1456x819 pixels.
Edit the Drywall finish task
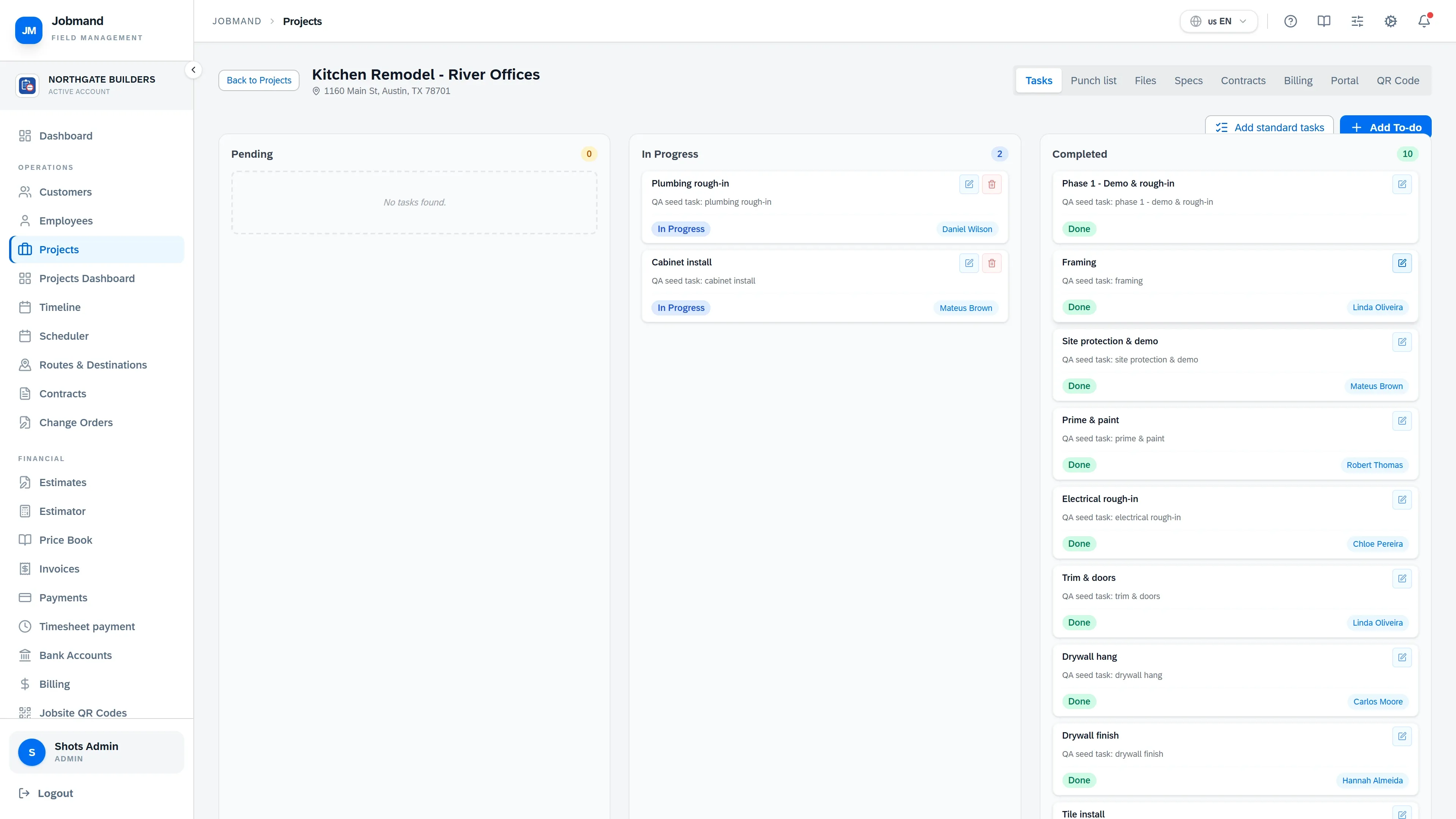click(x=1402, y=736)
